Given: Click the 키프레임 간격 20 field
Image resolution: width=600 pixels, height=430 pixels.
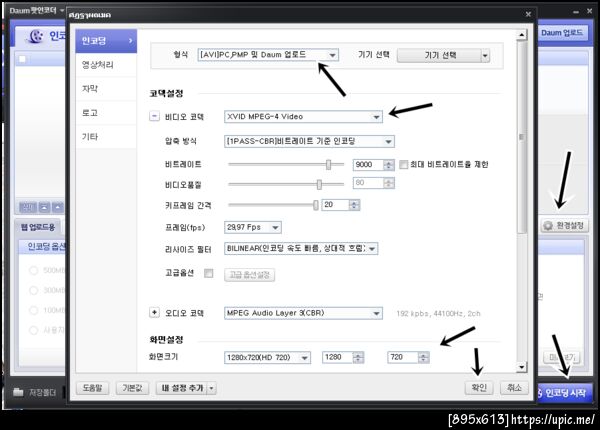Looking at the screenshot, I should click(x=335, y=205).
